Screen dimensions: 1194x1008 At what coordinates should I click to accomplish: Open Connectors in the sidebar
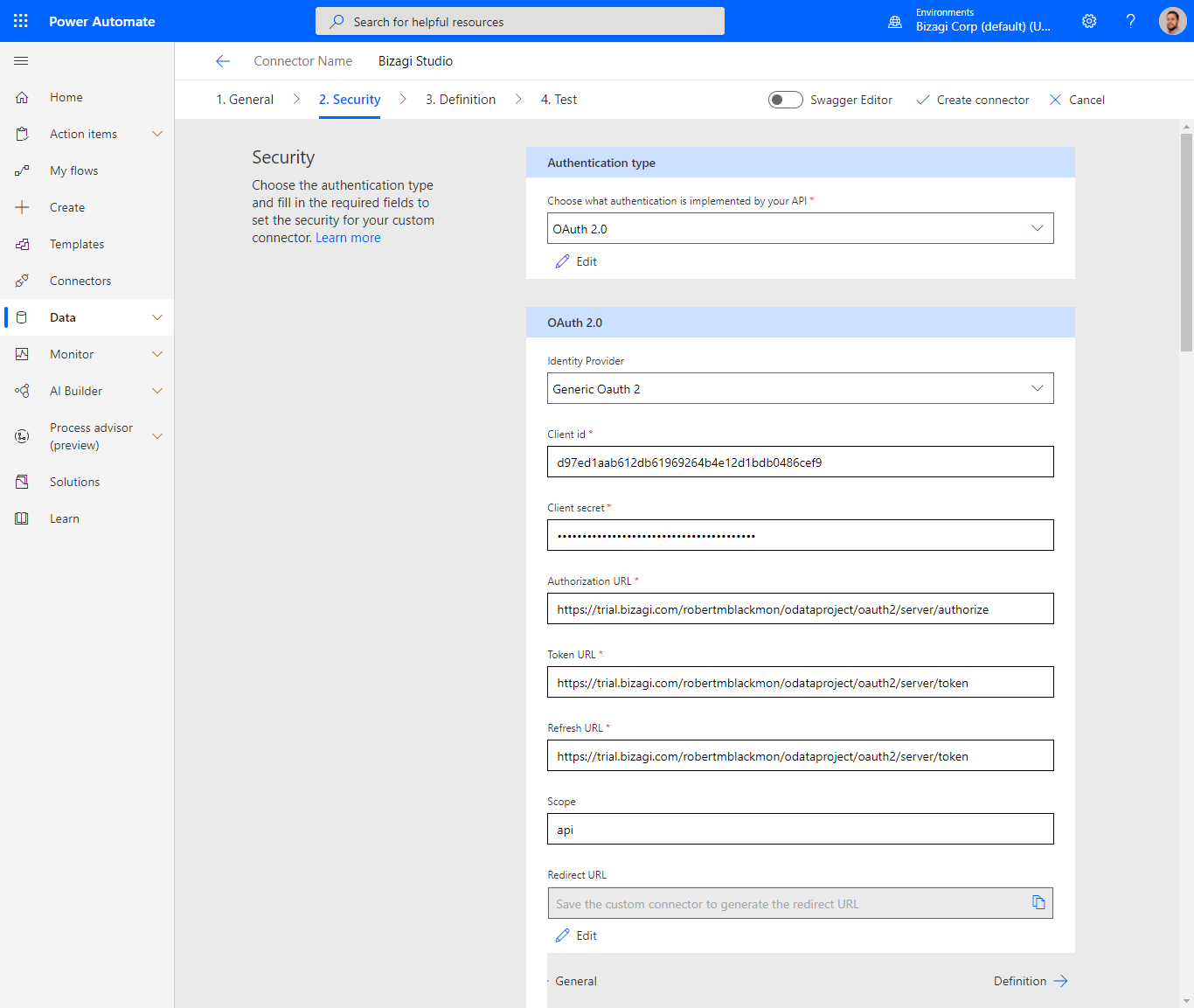pyautogui.click(x=80, y=281)
